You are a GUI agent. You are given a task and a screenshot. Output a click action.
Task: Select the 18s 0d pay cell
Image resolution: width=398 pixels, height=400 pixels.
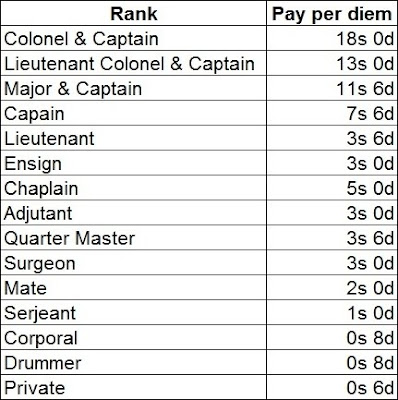click(332, 38)
